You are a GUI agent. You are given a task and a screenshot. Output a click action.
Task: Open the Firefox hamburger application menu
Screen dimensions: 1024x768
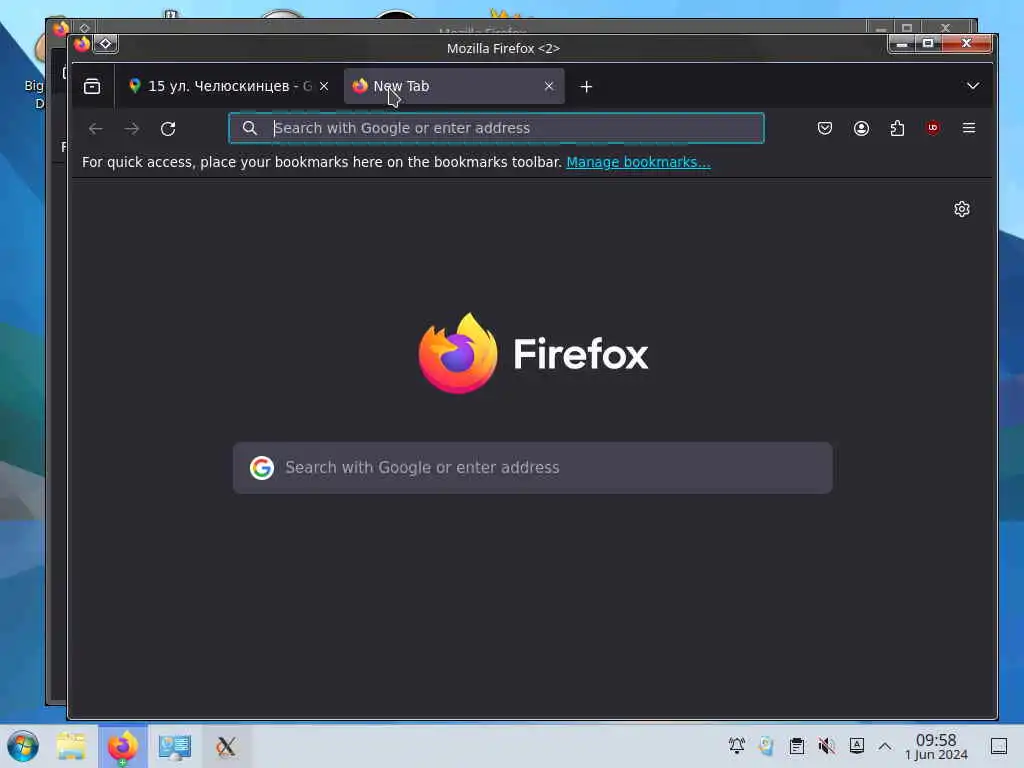[969, 128]
